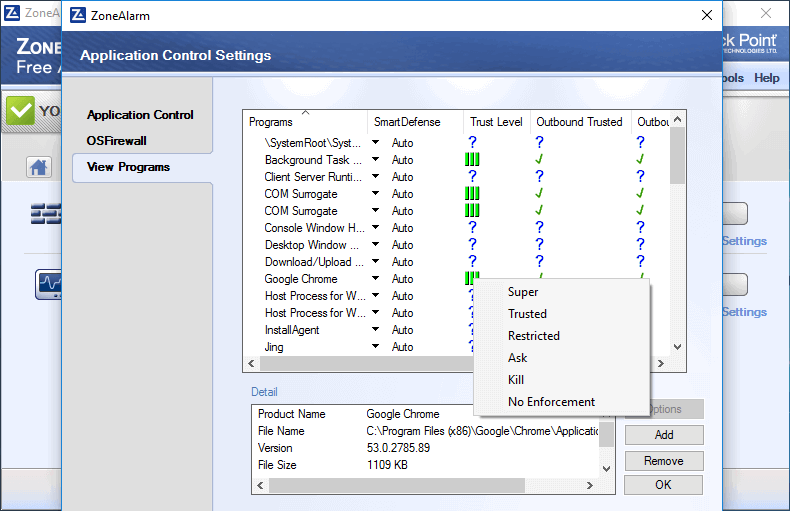
Task: Open SmartDefense dropdown for Desktop Window
Action: [x=375, y=244]
